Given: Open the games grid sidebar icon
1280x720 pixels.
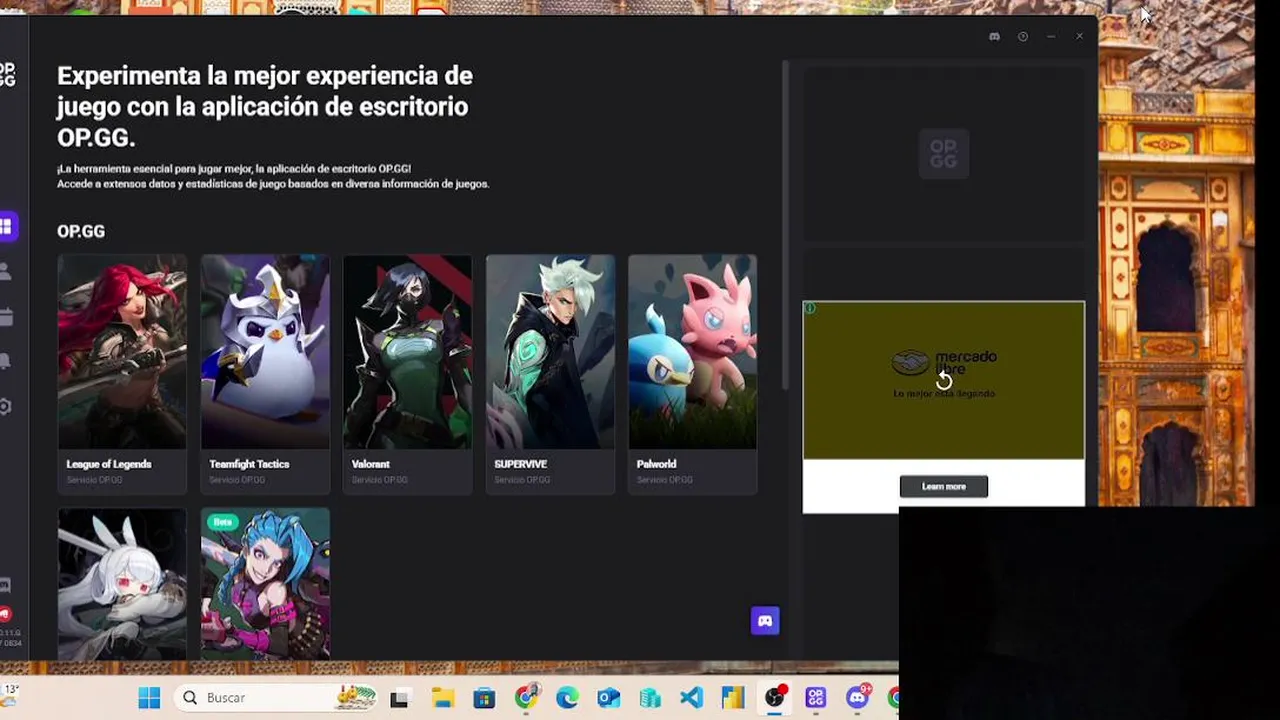Looking at the screenshot, I should click(x=6, y=227).
